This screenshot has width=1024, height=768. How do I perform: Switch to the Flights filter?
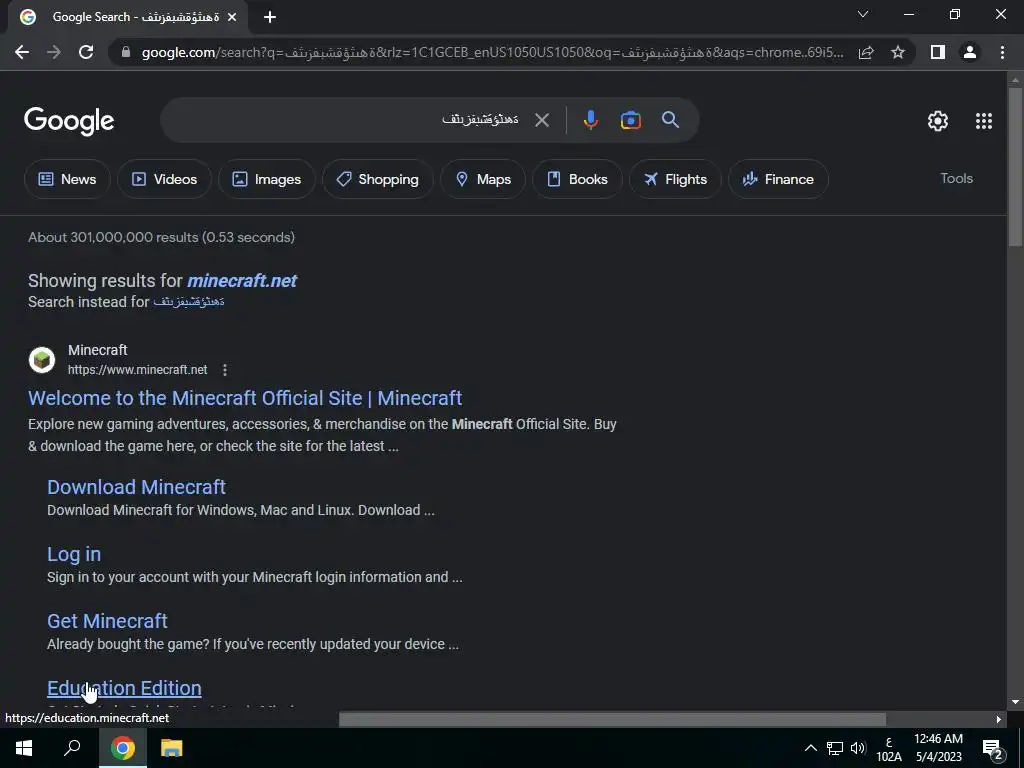coord(675,179)
